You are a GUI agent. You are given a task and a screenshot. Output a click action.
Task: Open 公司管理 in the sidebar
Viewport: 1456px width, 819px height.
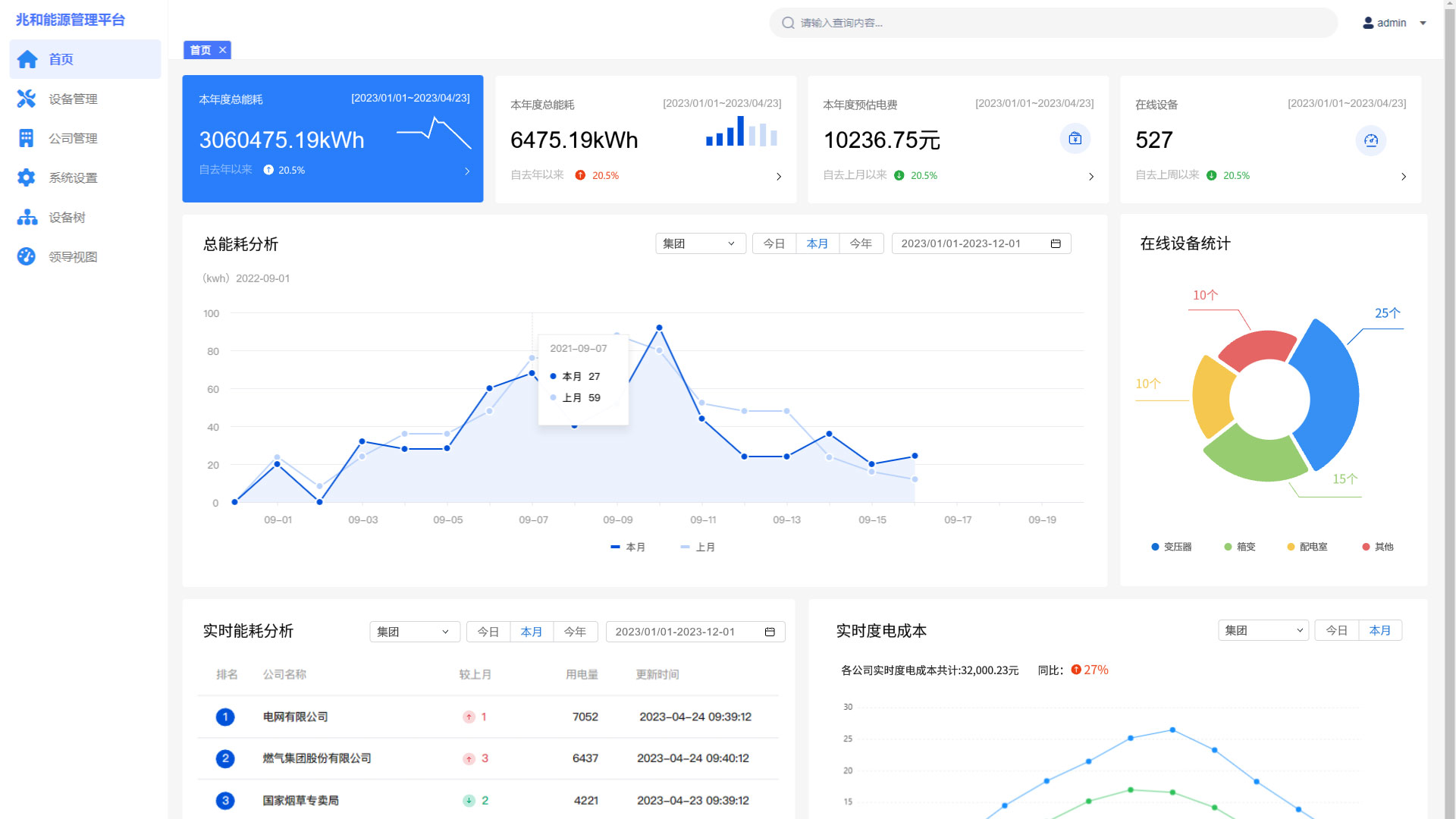point(85,138)
